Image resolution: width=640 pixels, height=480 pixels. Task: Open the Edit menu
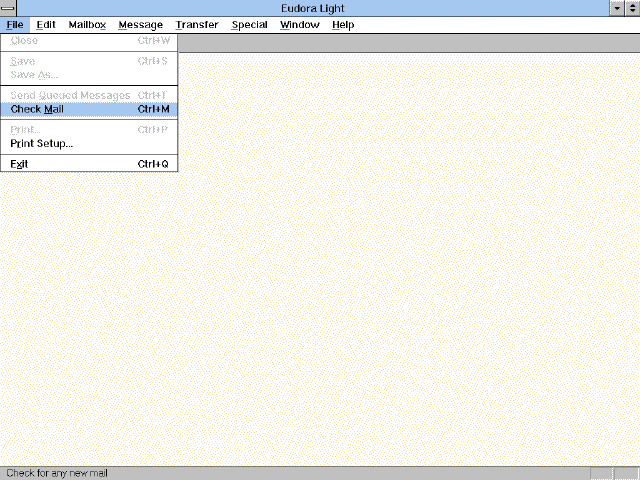[x=46, y=25]
